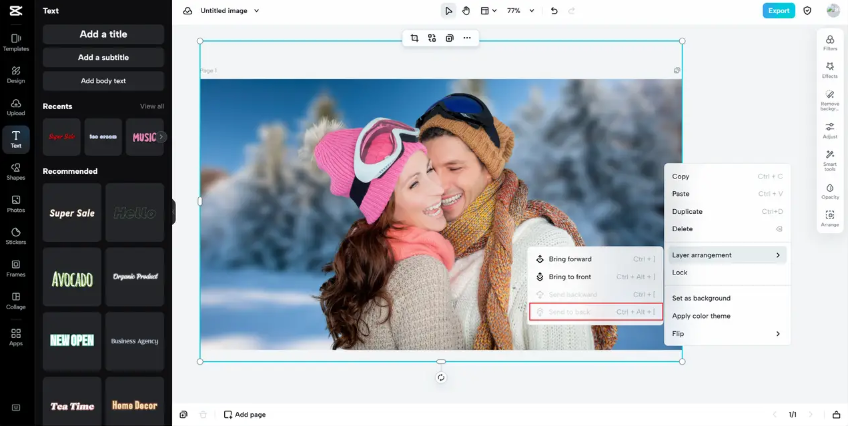Open the Templates panel in the sidebar
This screenshot has height=426, width=848.
[x=16, y=43]
